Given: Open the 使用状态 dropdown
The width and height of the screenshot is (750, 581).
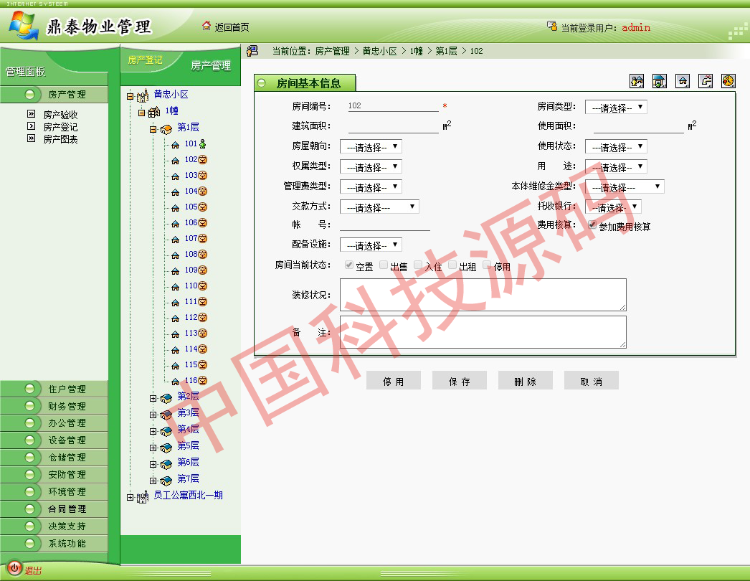Looking at the screenshot, I should tap(616, 147).
